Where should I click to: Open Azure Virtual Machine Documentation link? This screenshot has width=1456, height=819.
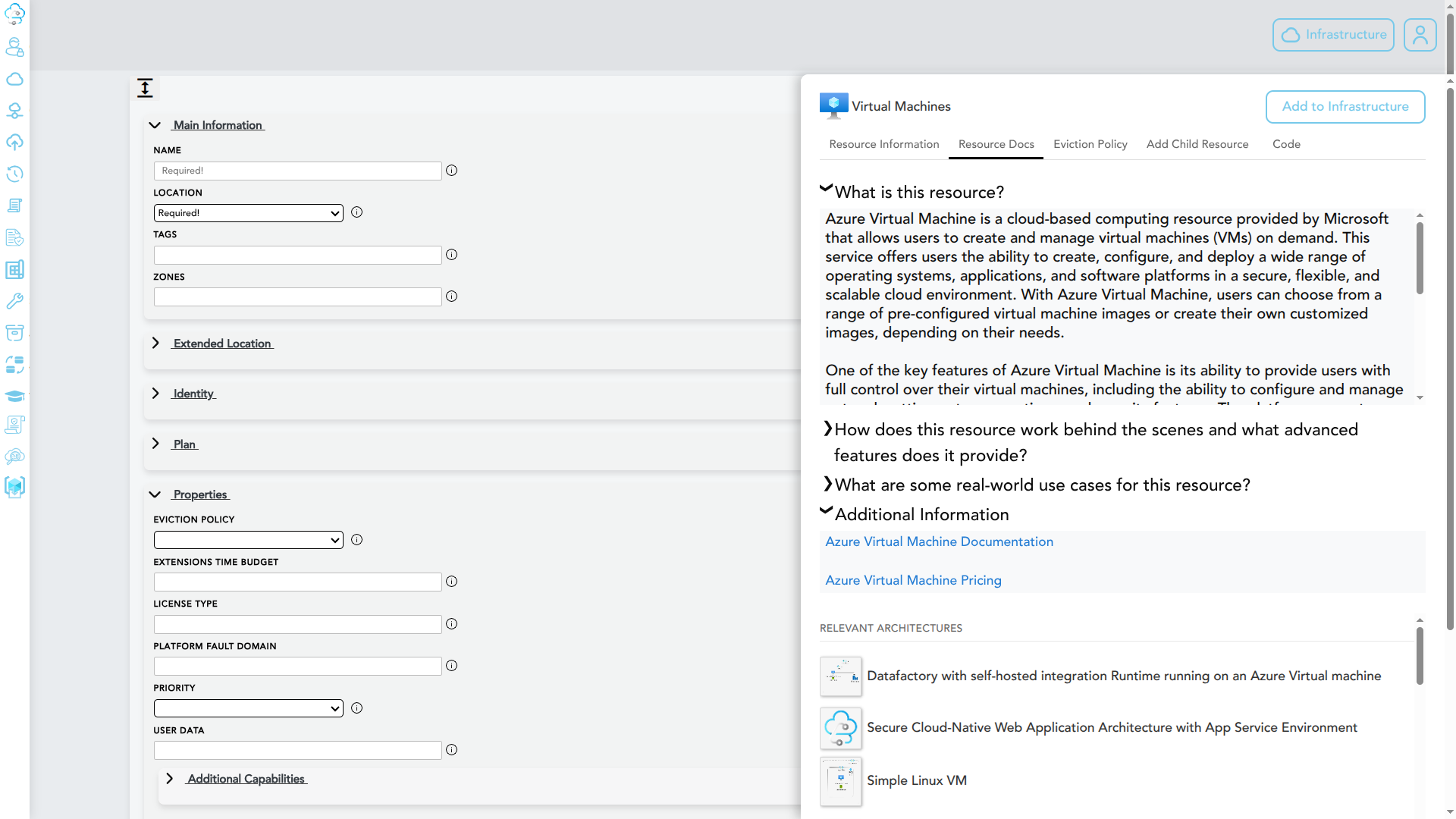tap(939, 541)
